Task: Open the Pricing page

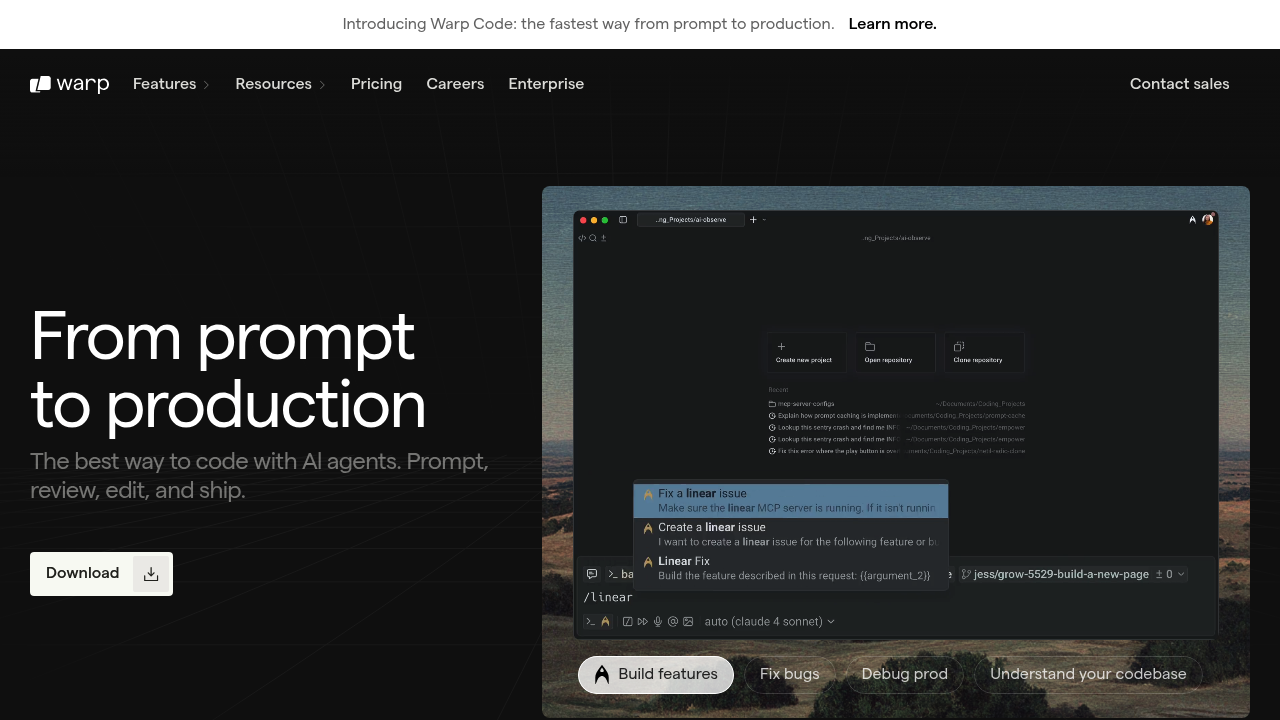Action: pyautogui.click(x=376, y=84)
